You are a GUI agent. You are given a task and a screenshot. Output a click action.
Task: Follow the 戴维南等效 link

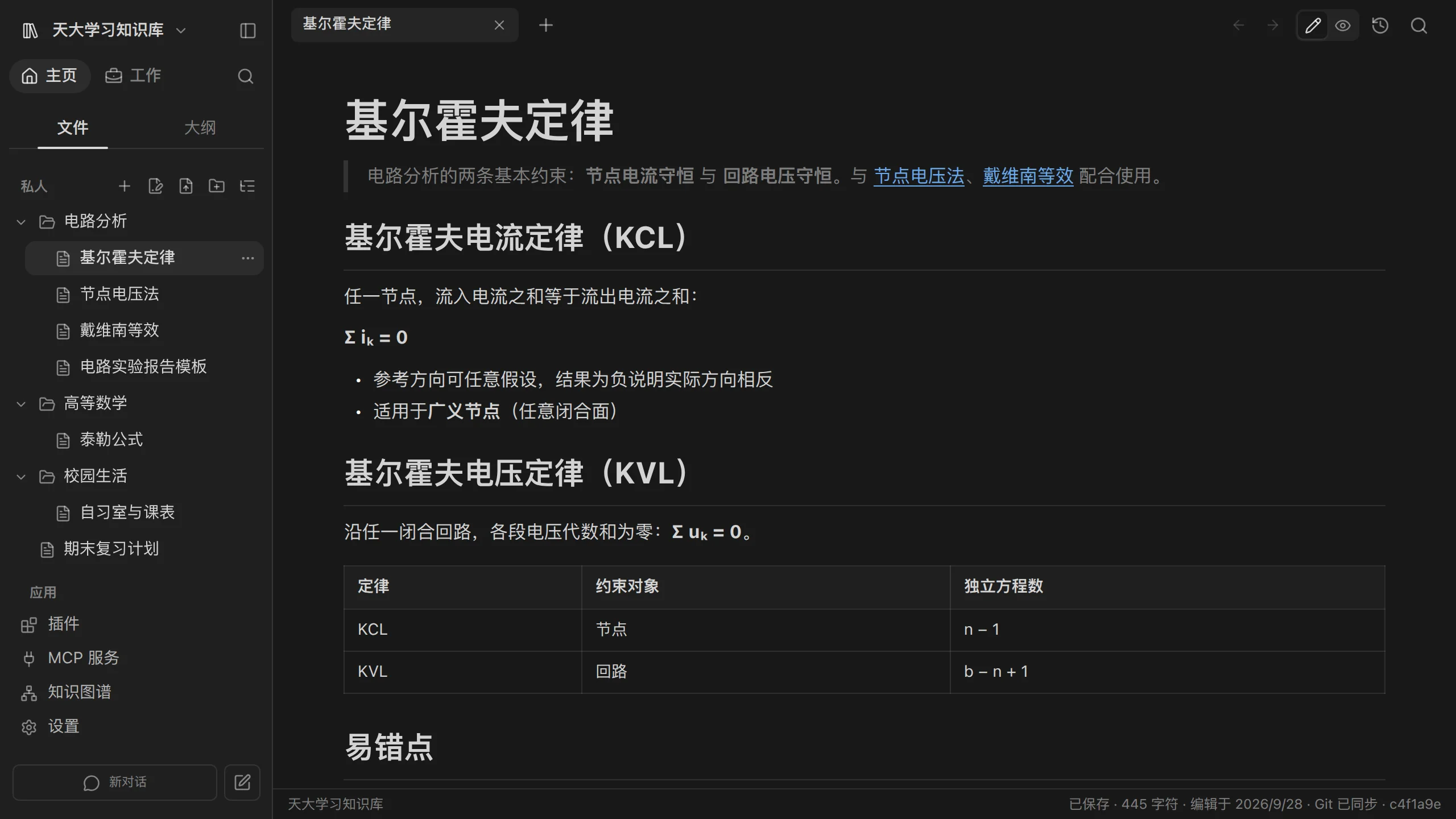1028,176
